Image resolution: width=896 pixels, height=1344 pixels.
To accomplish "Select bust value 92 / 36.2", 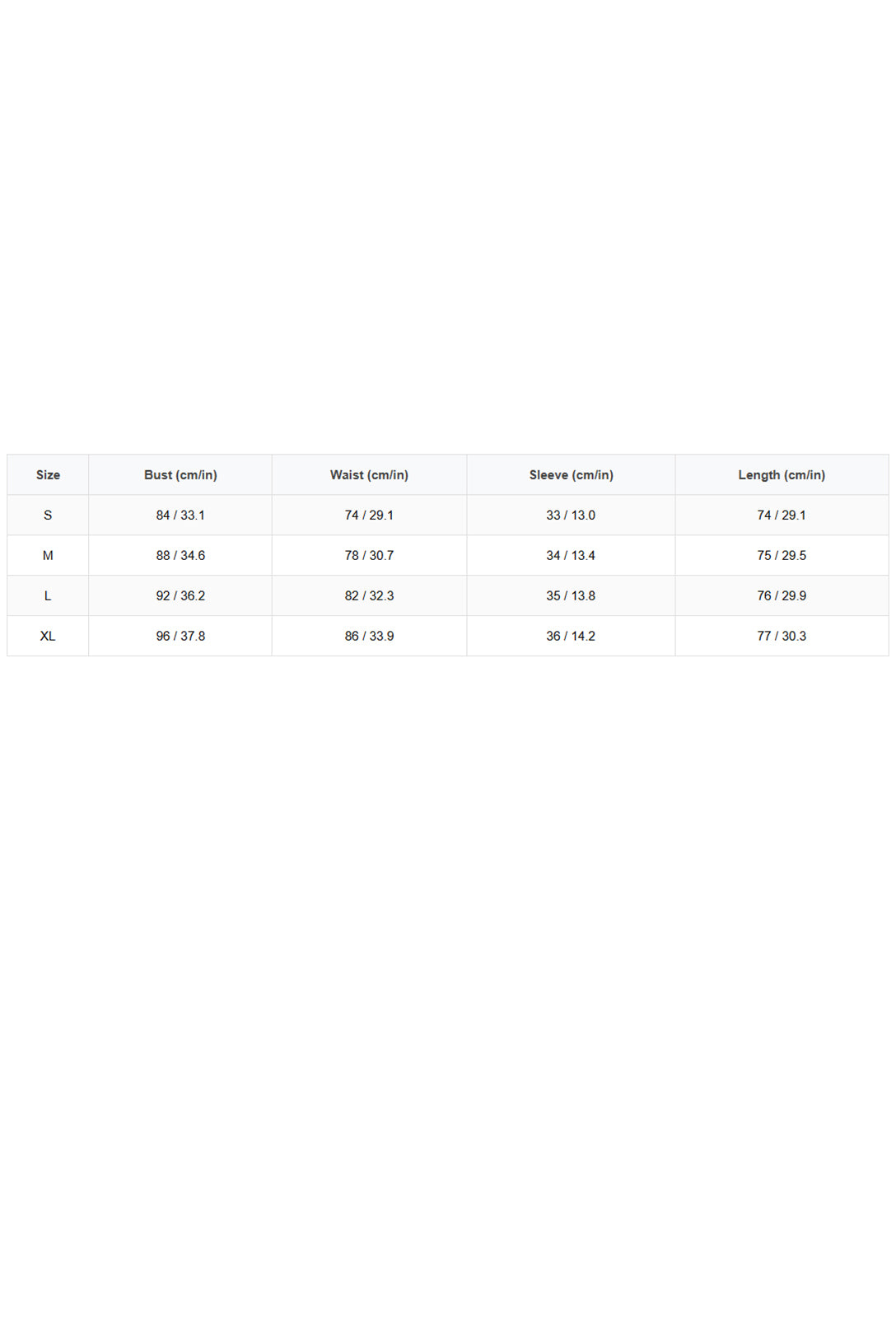I will tap(180, 595).
